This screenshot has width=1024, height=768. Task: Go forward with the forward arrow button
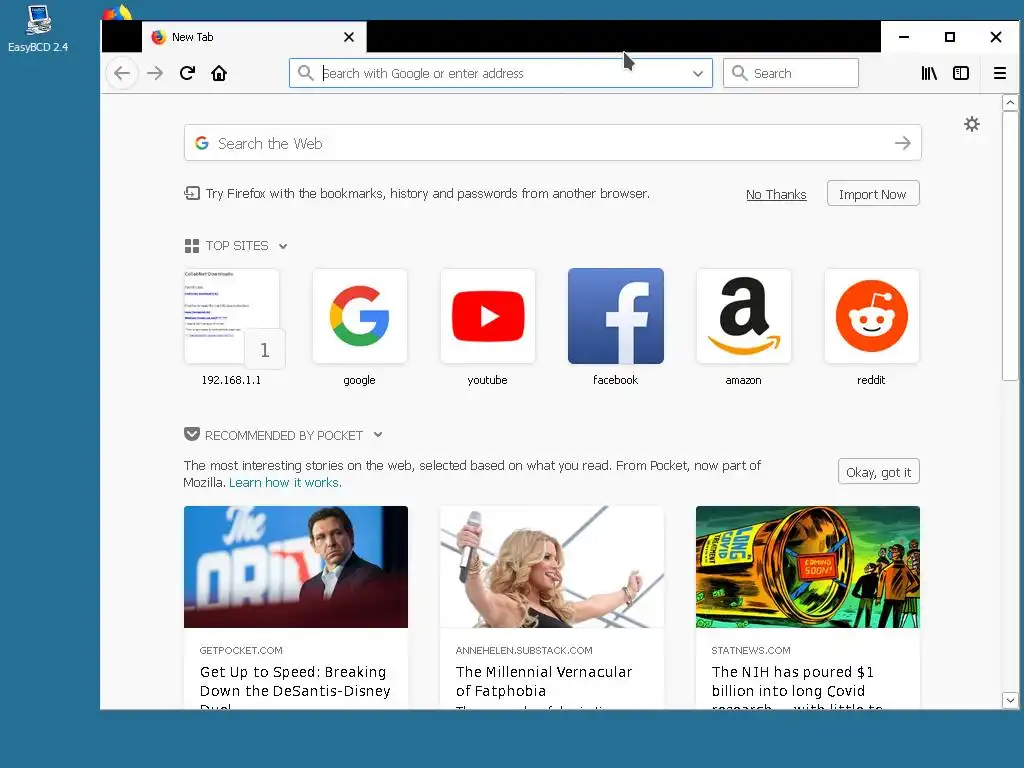click(155, 73)
